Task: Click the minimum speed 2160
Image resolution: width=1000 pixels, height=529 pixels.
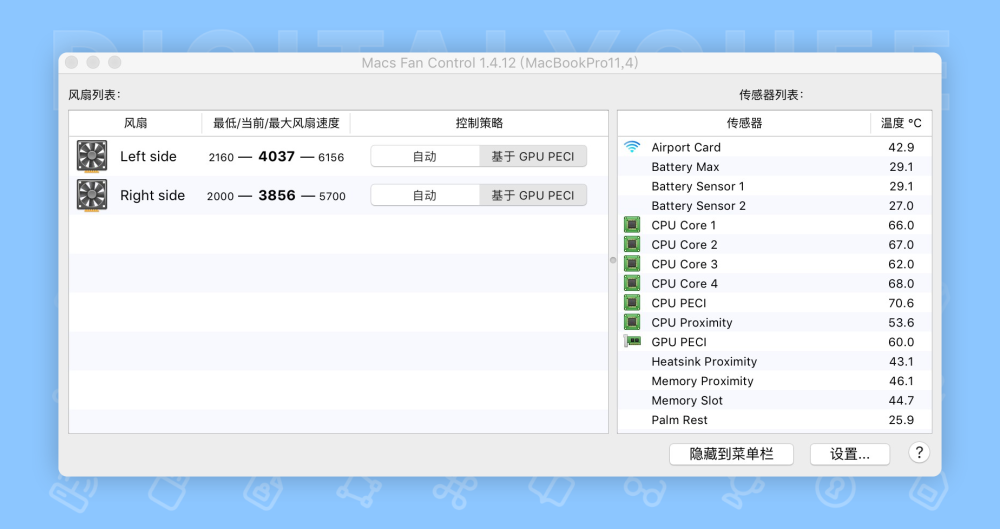Action: tap(221, 157)
